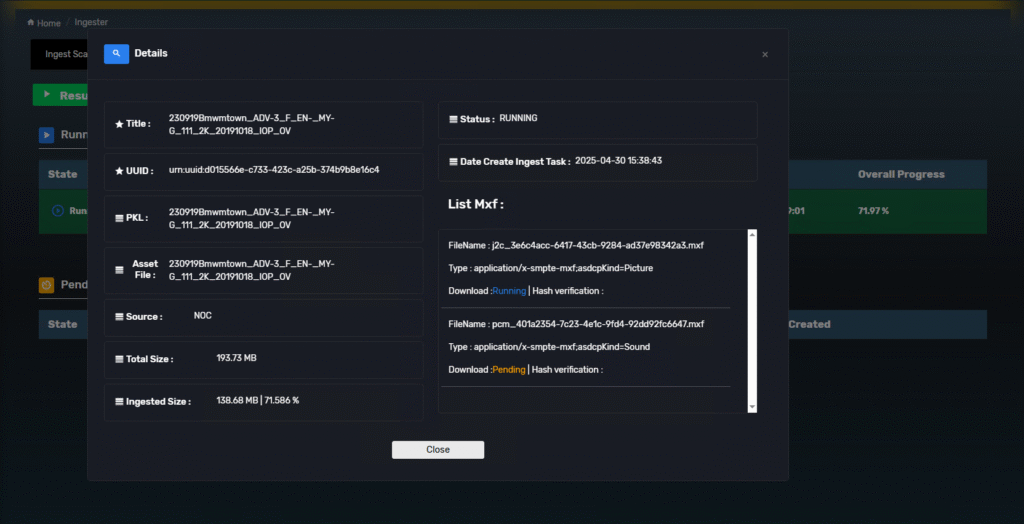Click the Home icon in breadcrumb
1024x524 pixels.
pyautogui.click(x=31, y=23)
